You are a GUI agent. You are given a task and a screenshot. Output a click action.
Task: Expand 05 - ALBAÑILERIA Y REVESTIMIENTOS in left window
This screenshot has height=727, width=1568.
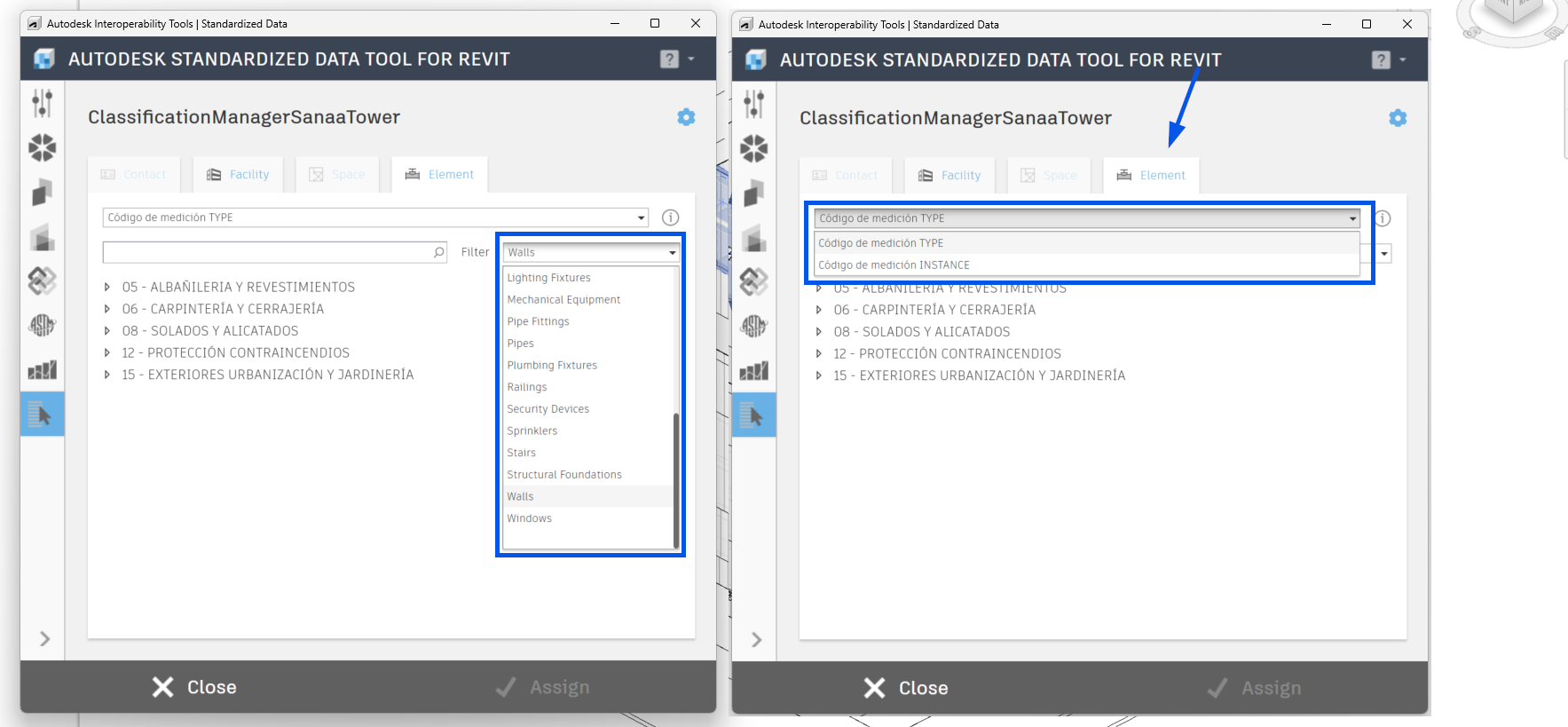[107, 287]
